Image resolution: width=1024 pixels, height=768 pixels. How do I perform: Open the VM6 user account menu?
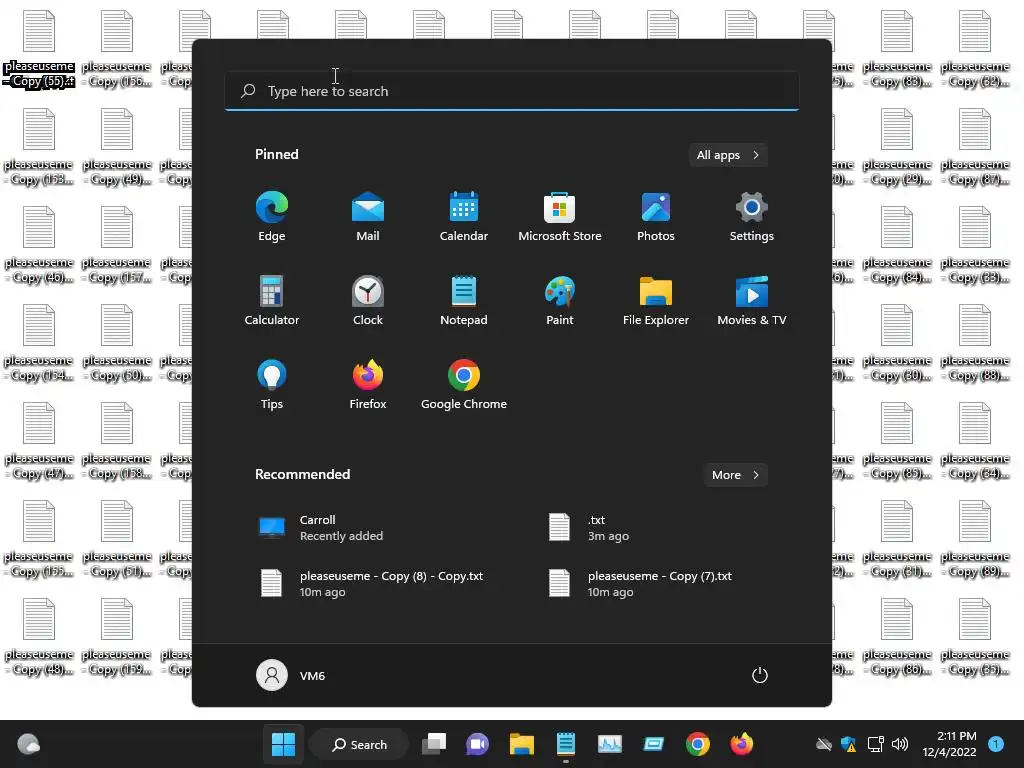point(291,675)
